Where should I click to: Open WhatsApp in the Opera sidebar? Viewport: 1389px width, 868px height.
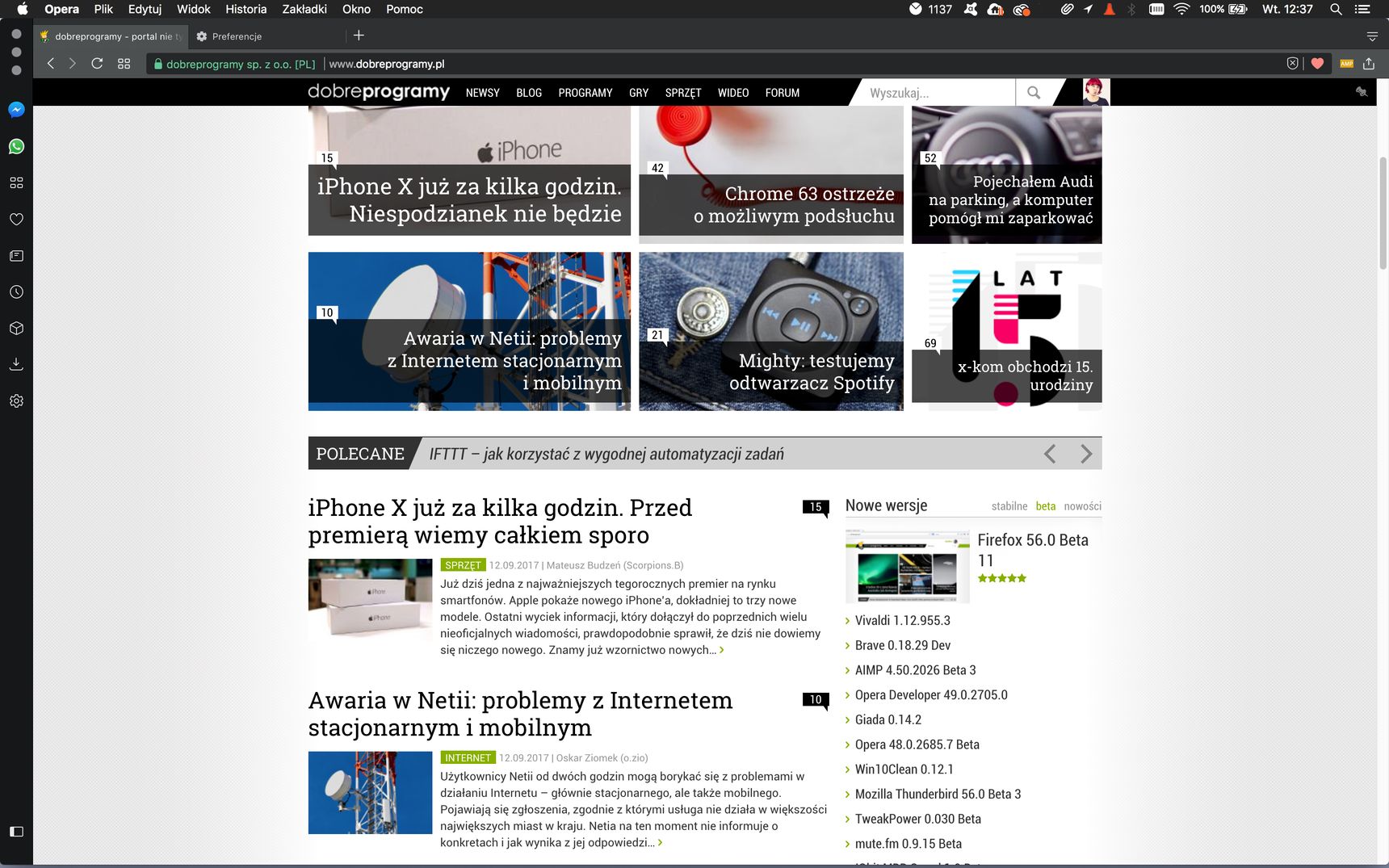click(16, 146)
